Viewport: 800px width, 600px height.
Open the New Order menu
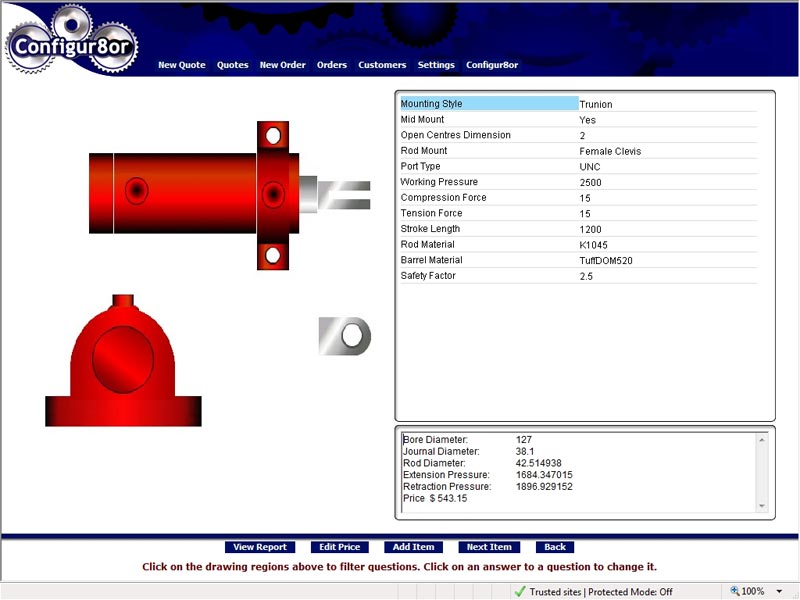tap(283, 65)
